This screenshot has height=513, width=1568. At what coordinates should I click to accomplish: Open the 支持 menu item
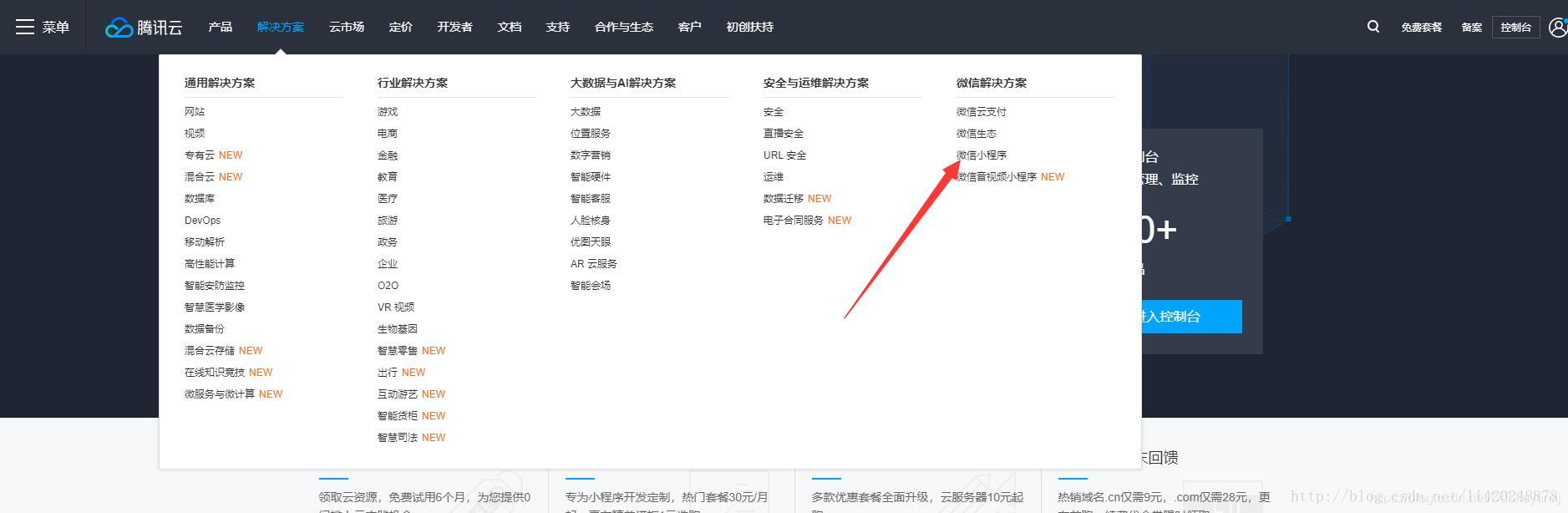point(558,27)
